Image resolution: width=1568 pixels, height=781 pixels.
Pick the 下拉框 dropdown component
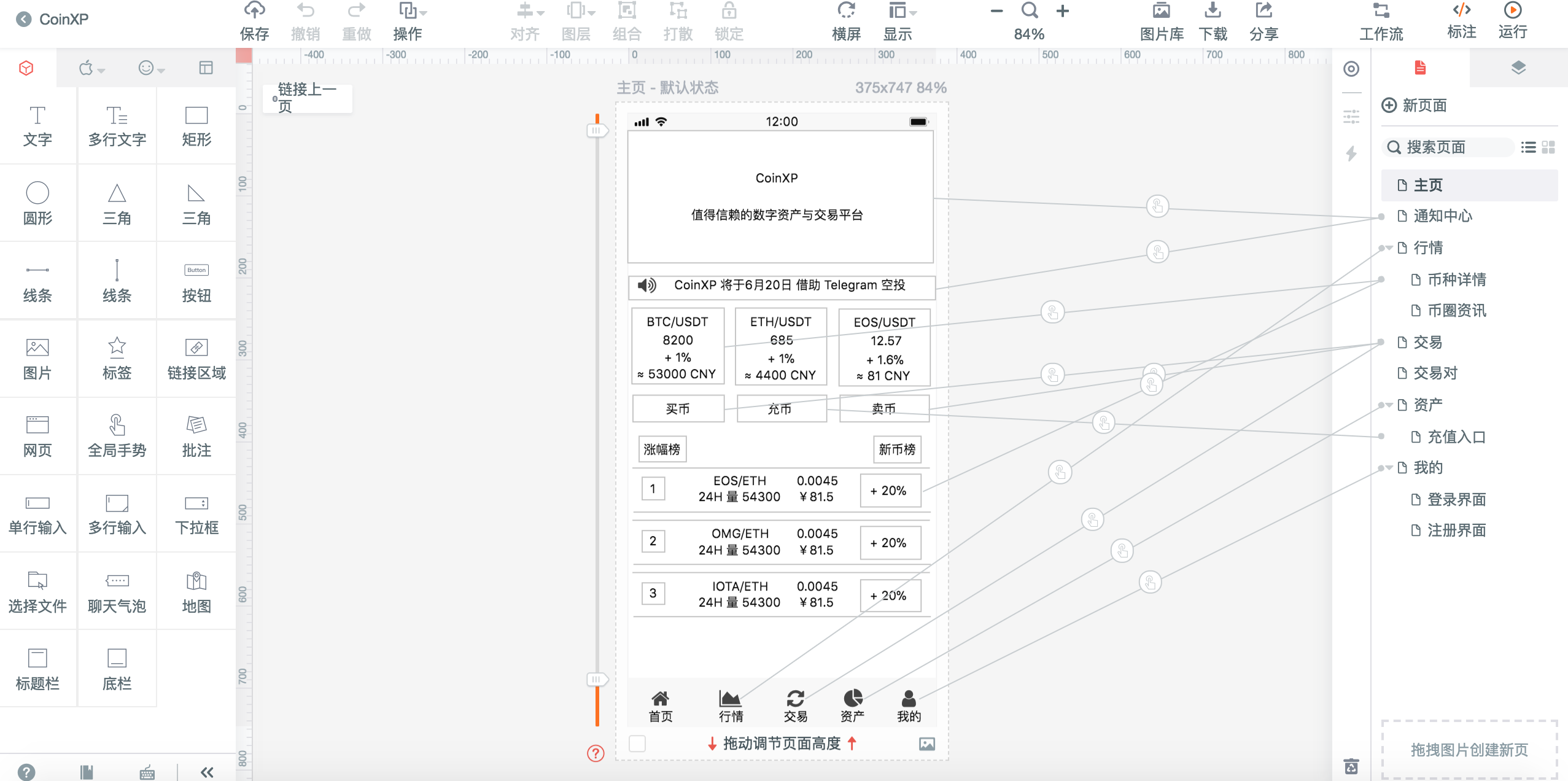coord(196,514)
